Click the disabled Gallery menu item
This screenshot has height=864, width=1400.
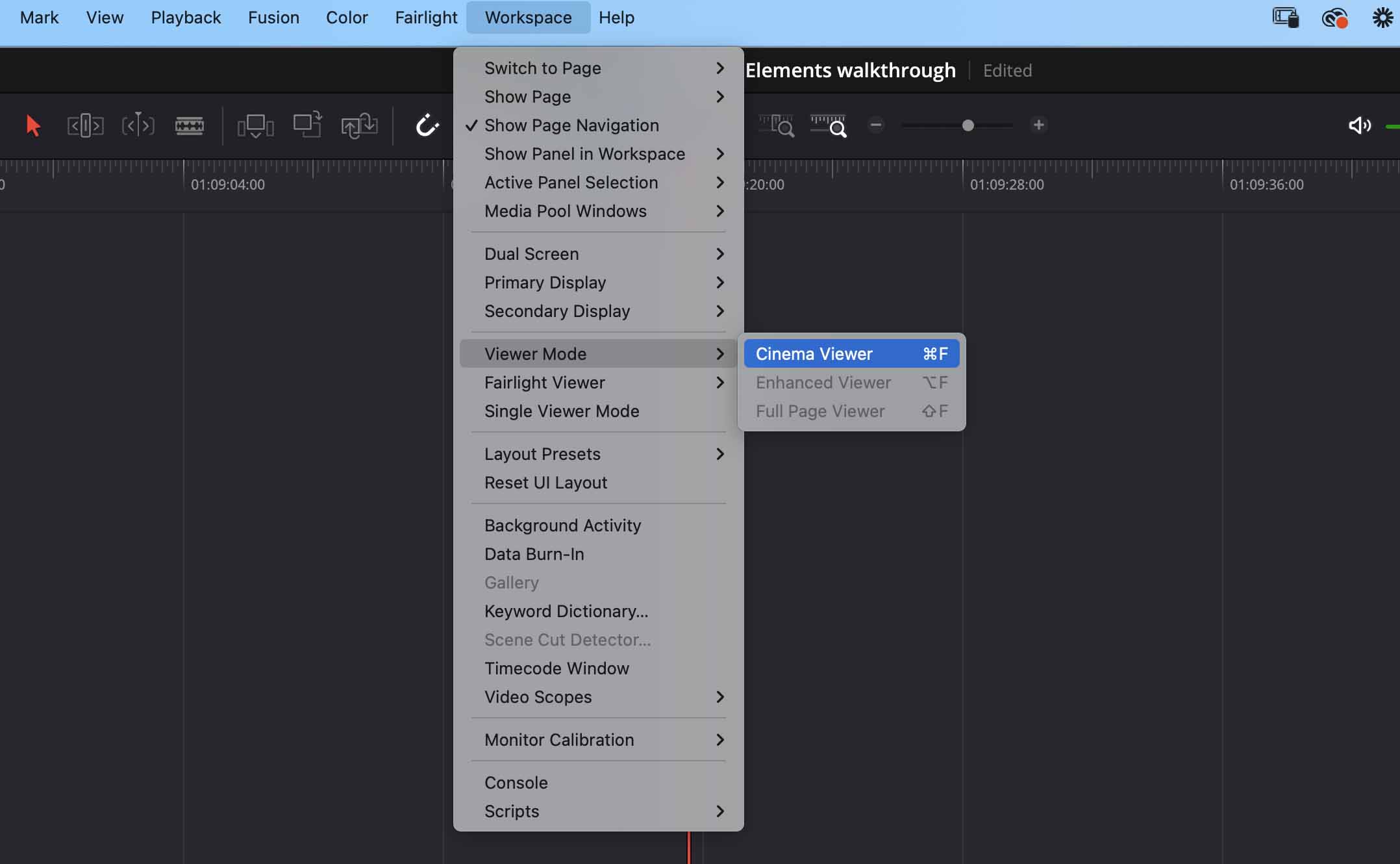(598, 583)
